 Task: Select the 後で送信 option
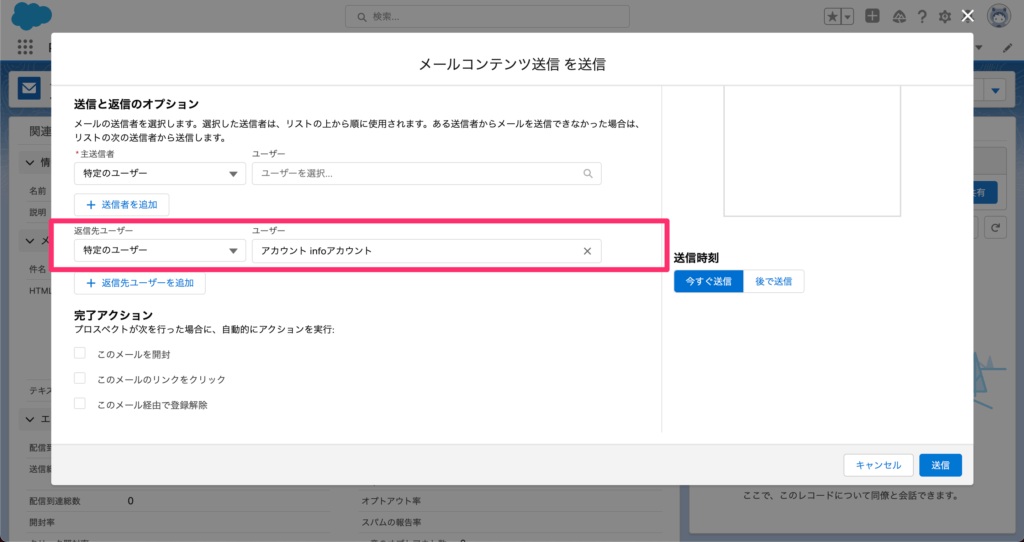pyautogui.click(x=773, y=281)
